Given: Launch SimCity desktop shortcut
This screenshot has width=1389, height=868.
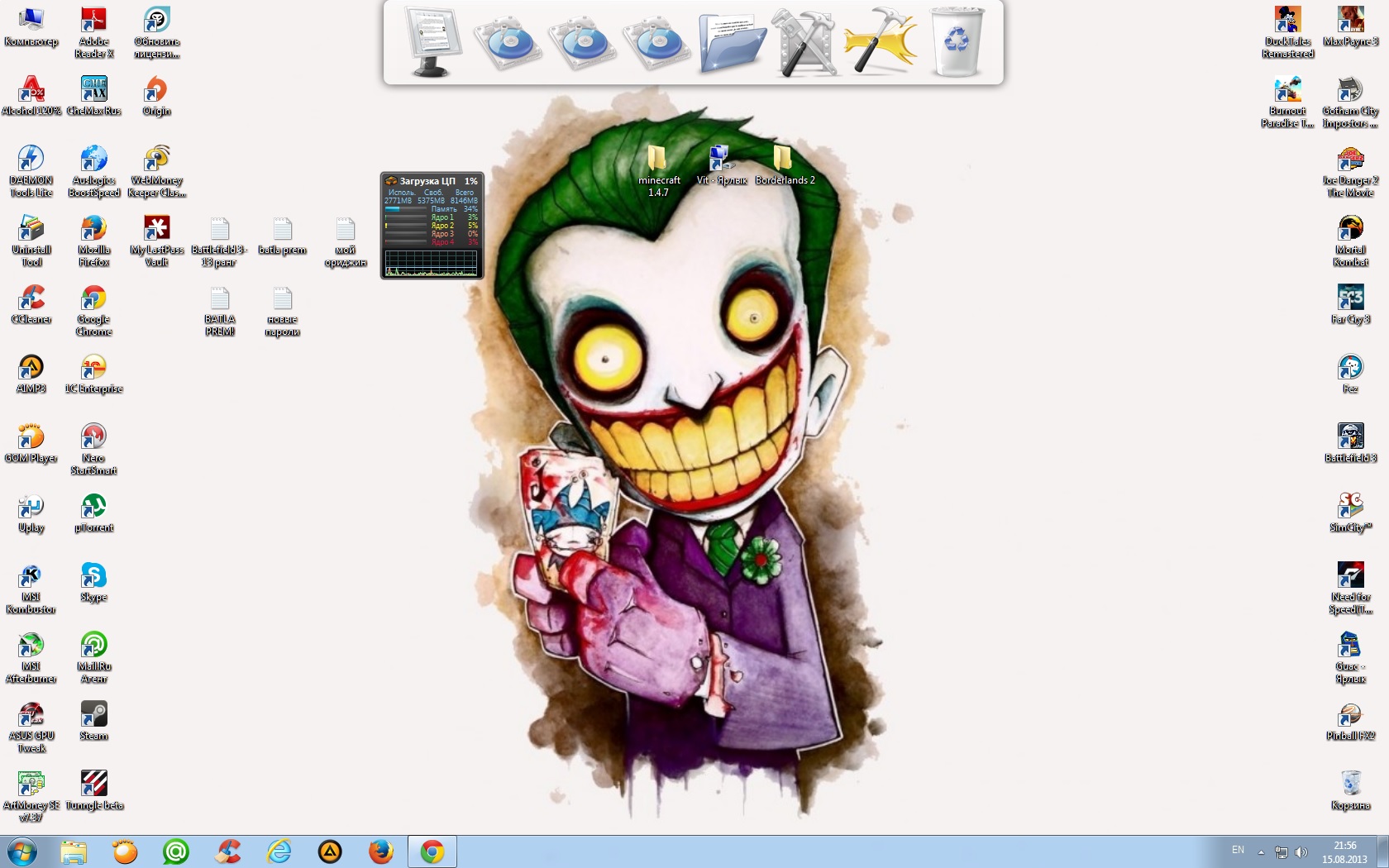Looking at the screenshot, I should (x=1350, y=513).
